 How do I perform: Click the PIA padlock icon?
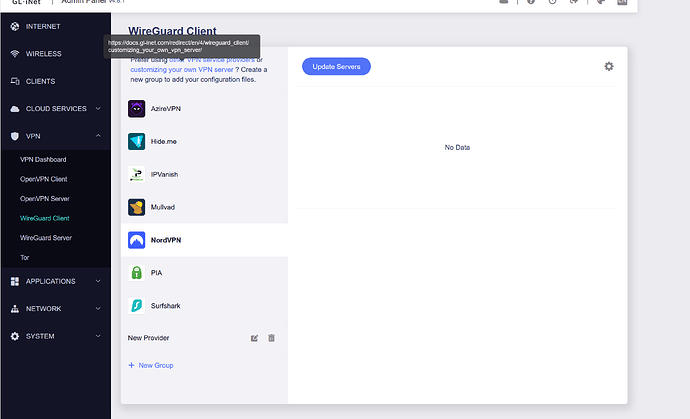click(x=136, y=273)
